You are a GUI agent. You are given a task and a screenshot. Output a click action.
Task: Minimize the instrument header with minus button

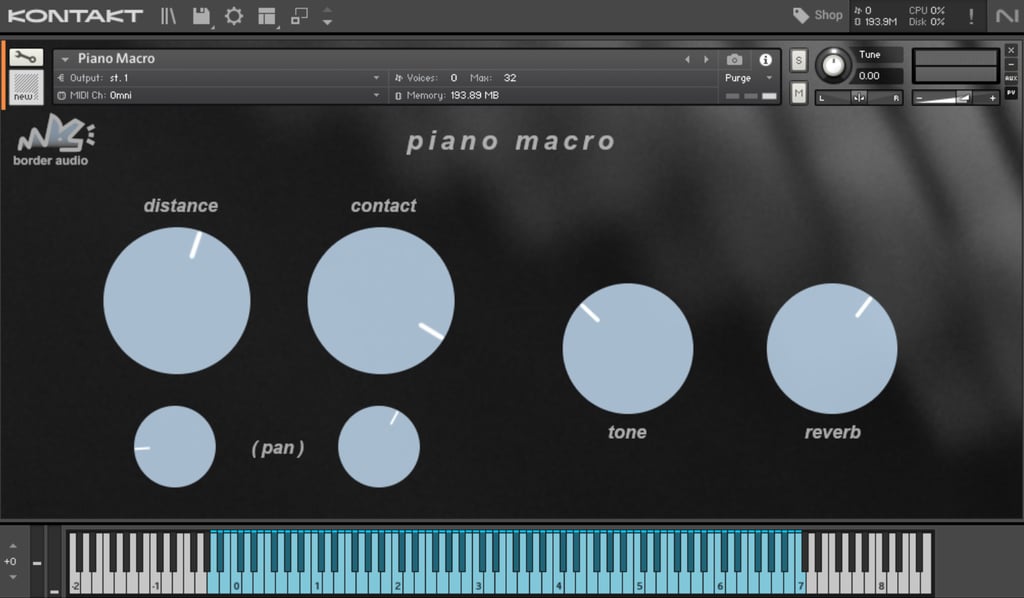[1011, 65]
